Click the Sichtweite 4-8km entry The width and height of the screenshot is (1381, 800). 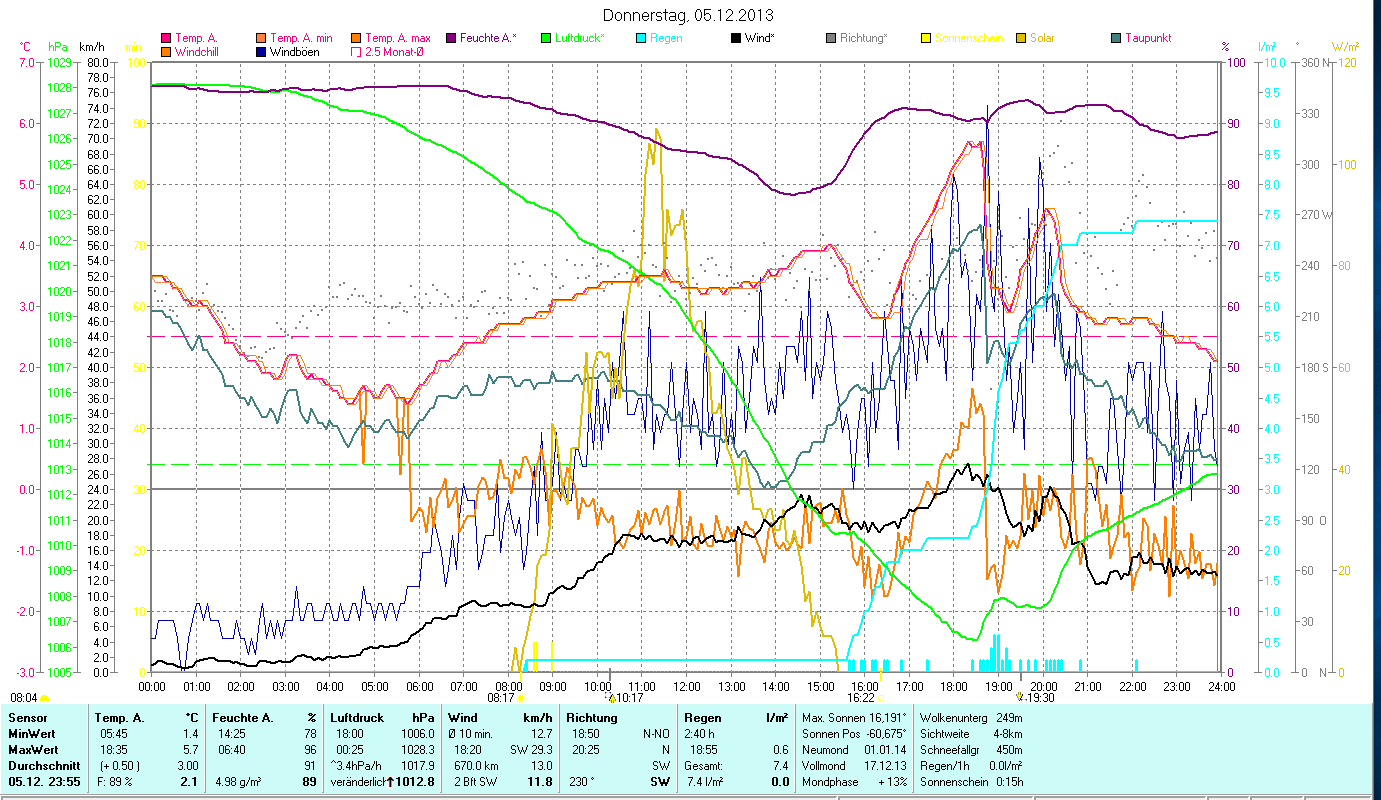coord(969,733)
